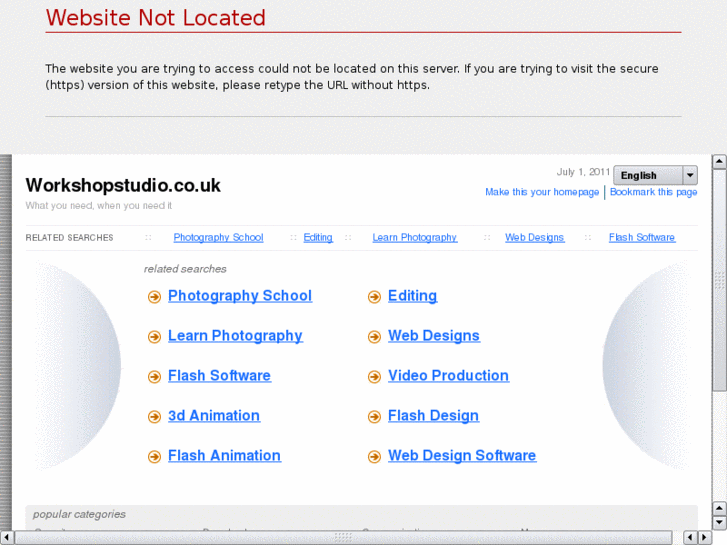
Task: Select Photography School in related searches bar
Action: pyautogui.click(x=218, y=238)
